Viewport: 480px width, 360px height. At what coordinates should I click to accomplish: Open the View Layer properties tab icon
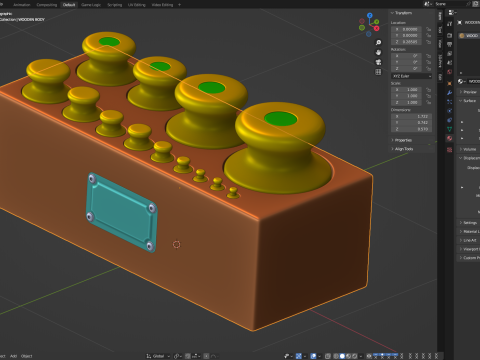(450, 53)
